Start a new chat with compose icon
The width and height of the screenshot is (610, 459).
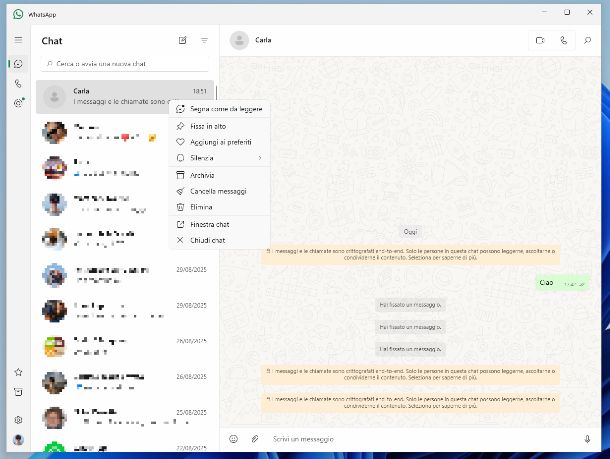pyautogui.click(x=182, y=40)
